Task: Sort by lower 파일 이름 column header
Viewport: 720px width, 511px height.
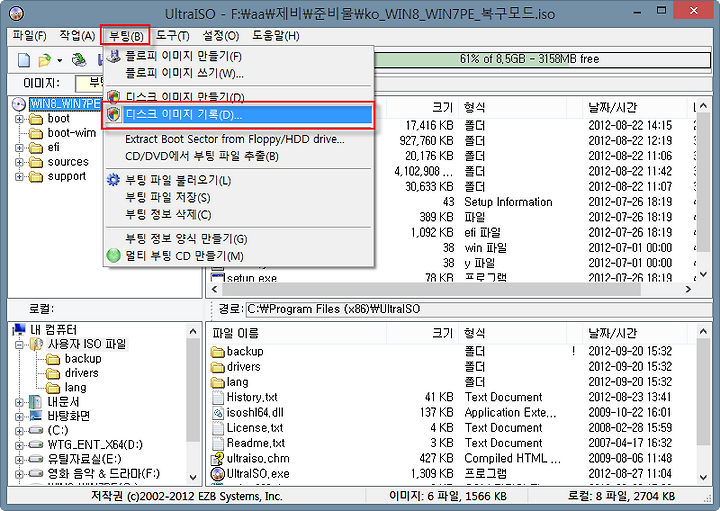Action: [297, 333]
